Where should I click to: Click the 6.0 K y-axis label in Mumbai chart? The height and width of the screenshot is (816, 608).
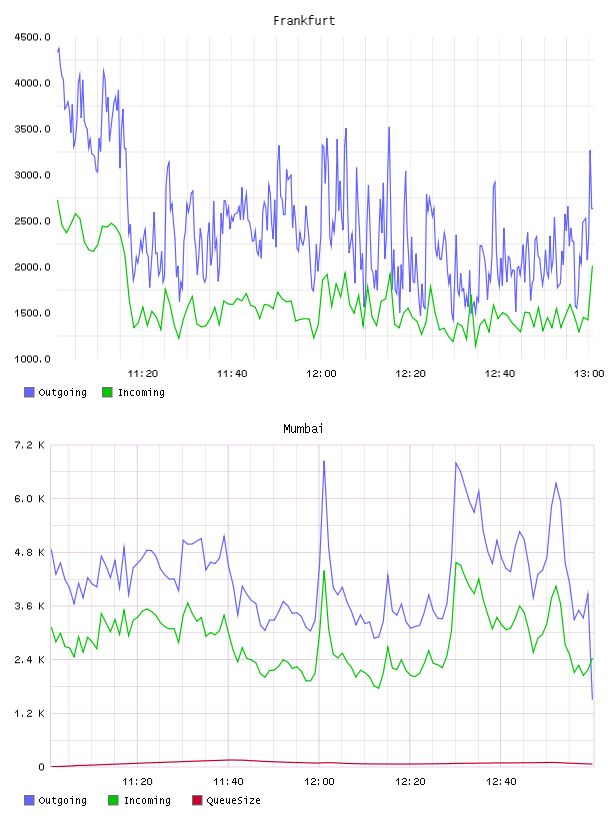[29, 499]
